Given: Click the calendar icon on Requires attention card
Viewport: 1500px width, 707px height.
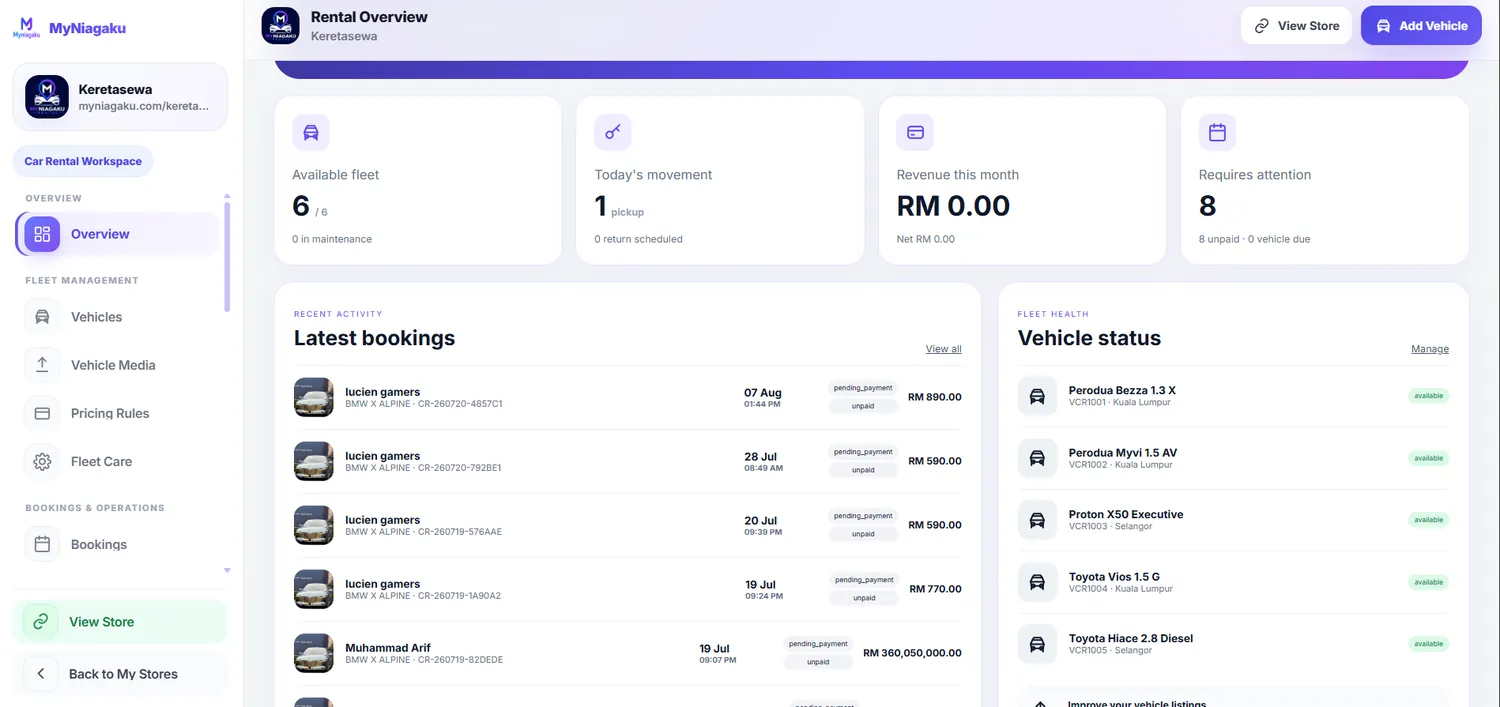Looking at the screenshot, I should point(1217,132).
